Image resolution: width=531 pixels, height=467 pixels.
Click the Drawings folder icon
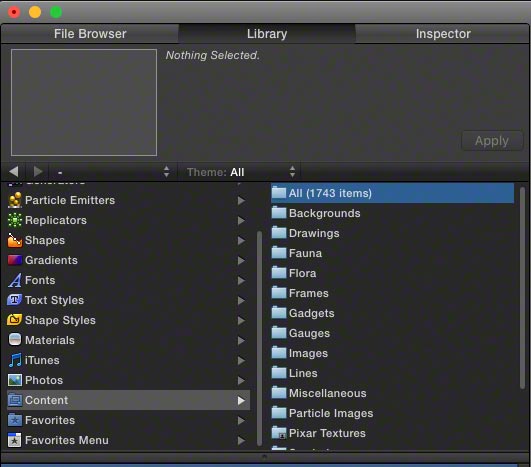pyautogui.click(x=279, y=233)
